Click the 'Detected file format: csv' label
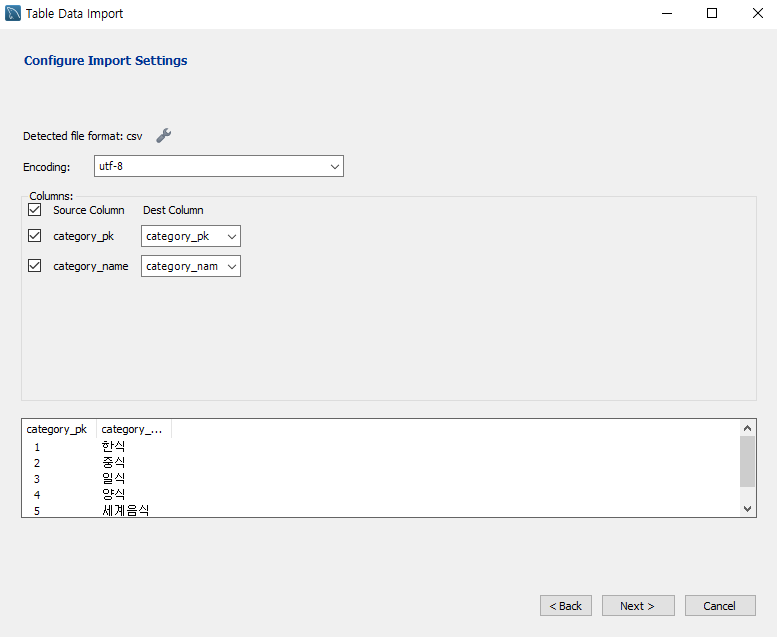This screenshot has width=777, height=637. pos(83,136)
